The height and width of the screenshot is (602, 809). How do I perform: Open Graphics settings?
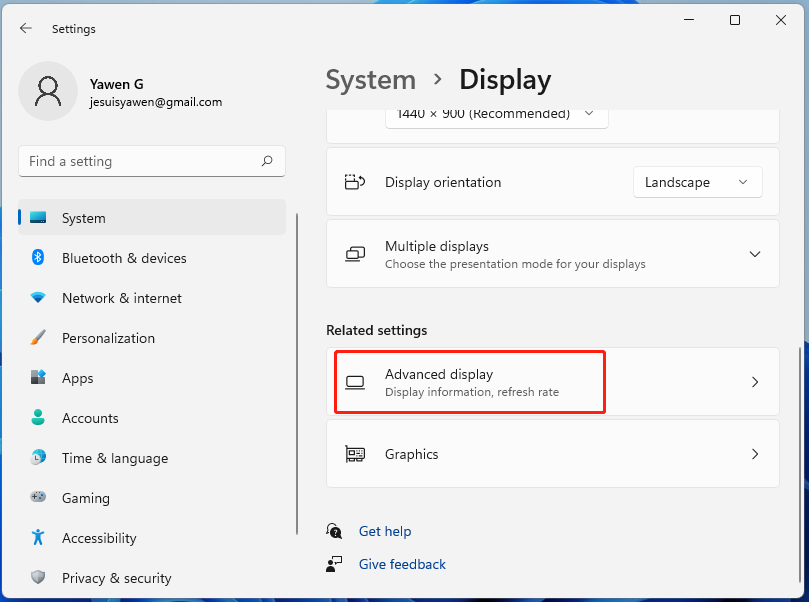click(553, 454)
